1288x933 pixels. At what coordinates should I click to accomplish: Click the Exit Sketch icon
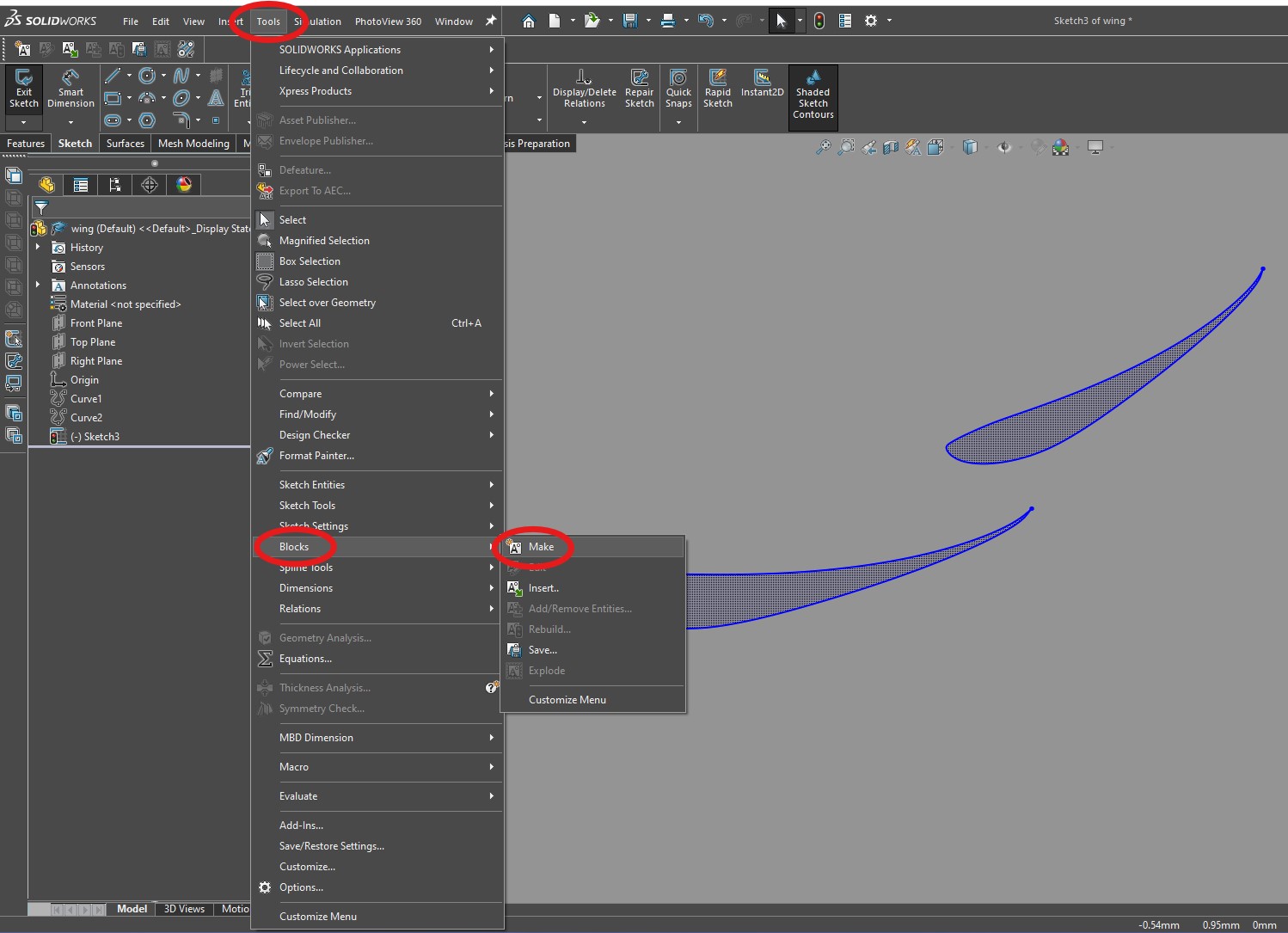(24, 89)
